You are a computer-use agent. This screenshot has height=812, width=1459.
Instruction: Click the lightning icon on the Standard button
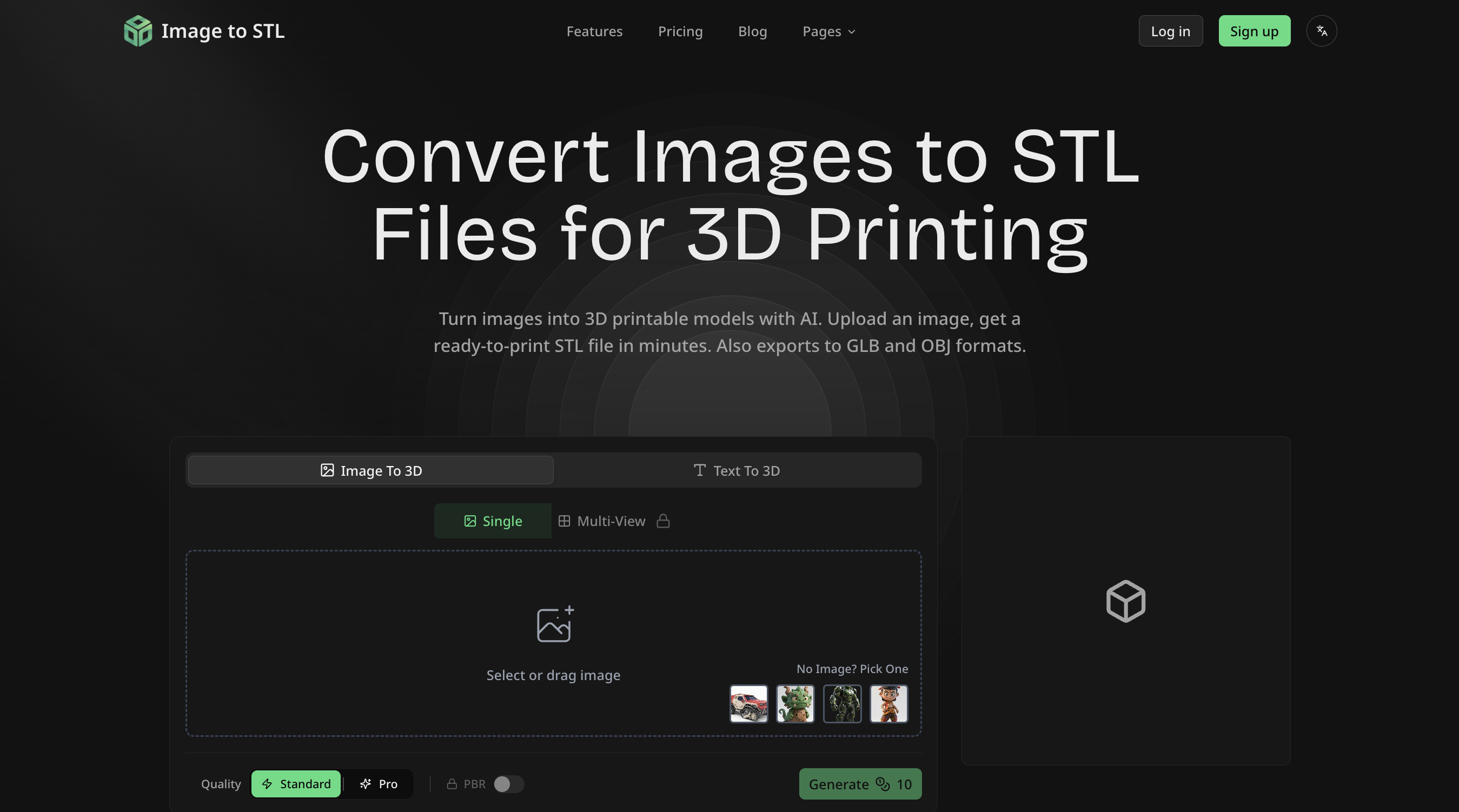(267, 784)
